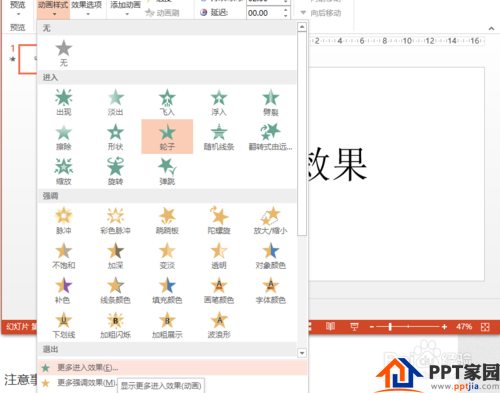Choose the 下划线 underline effect
The width and height of the screenshot is (500, 393).
pyautogui.click(x=64, y=325)
